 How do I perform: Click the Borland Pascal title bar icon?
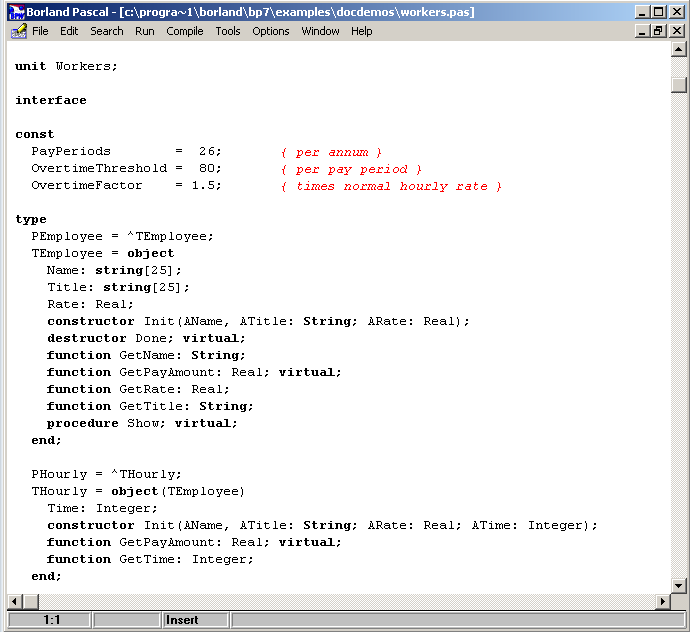click(14, 12)
